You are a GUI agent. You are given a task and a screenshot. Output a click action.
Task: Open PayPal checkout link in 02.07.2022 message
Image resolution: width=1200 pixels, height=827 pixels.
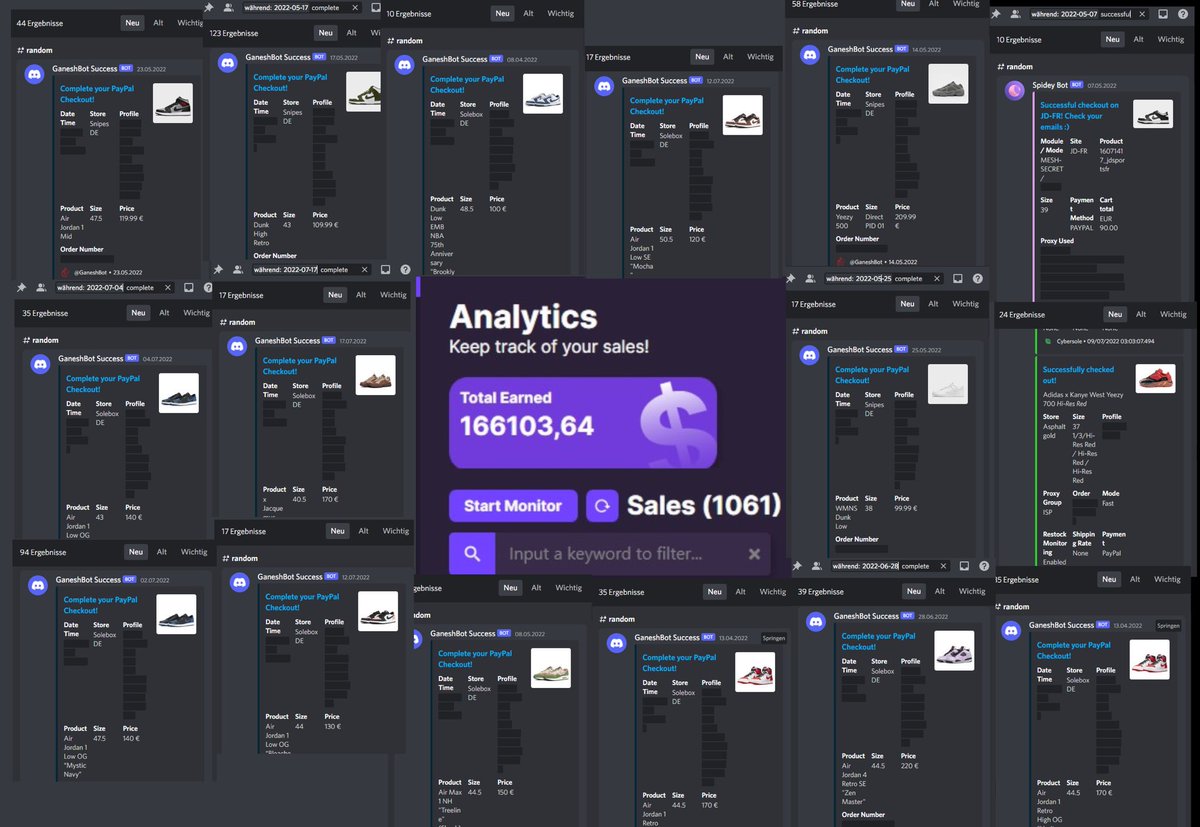tap(101, 605)
